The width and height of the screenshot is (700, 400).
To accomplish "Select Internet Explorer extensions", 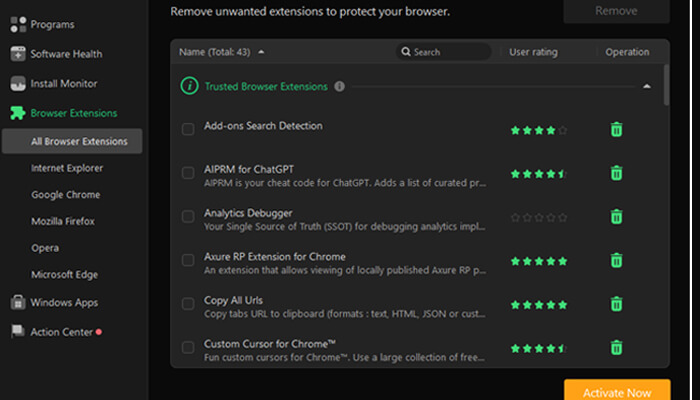I will (x=67, y=168).
